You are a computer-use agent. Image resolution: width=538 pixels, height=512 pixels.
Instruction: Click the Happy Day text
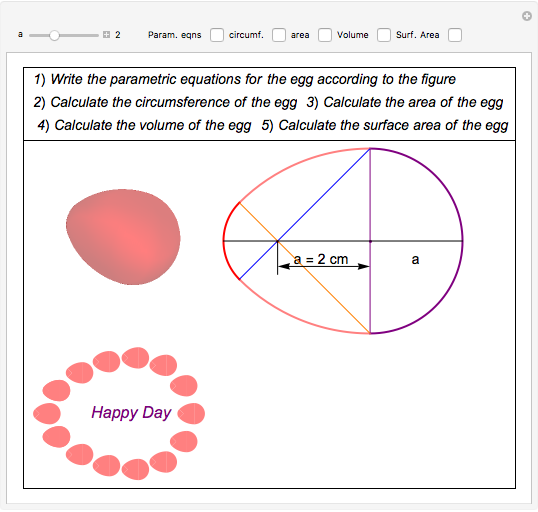131,412
